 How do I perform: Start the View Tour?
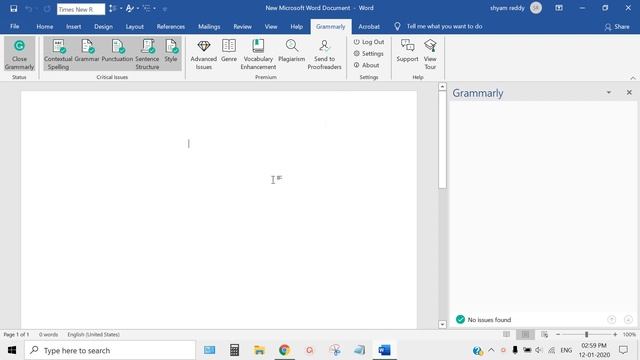tap(430, 54)
